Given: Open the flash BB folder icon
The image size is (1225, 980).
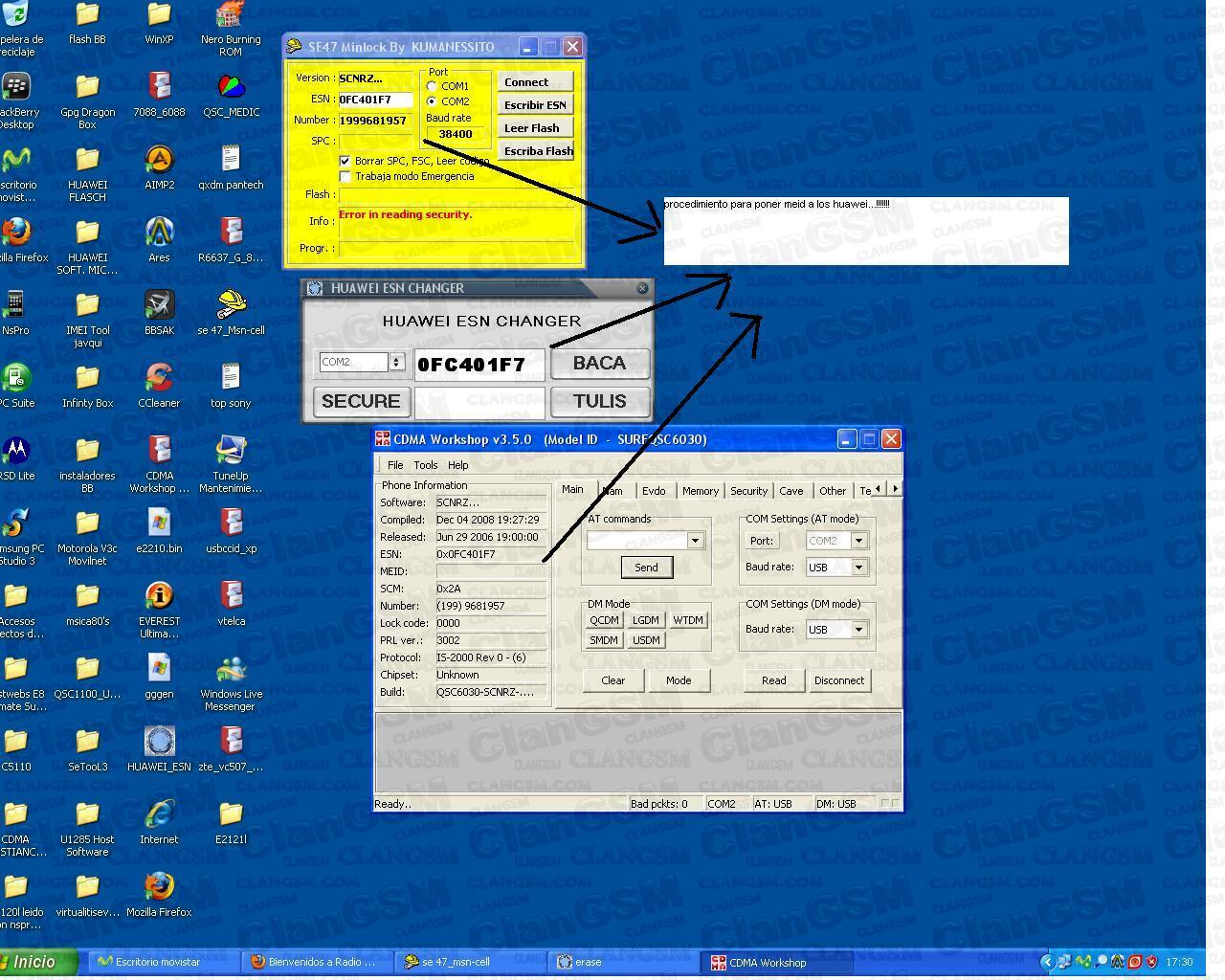Looking at the screenshot, I should [x=87, y=15].
